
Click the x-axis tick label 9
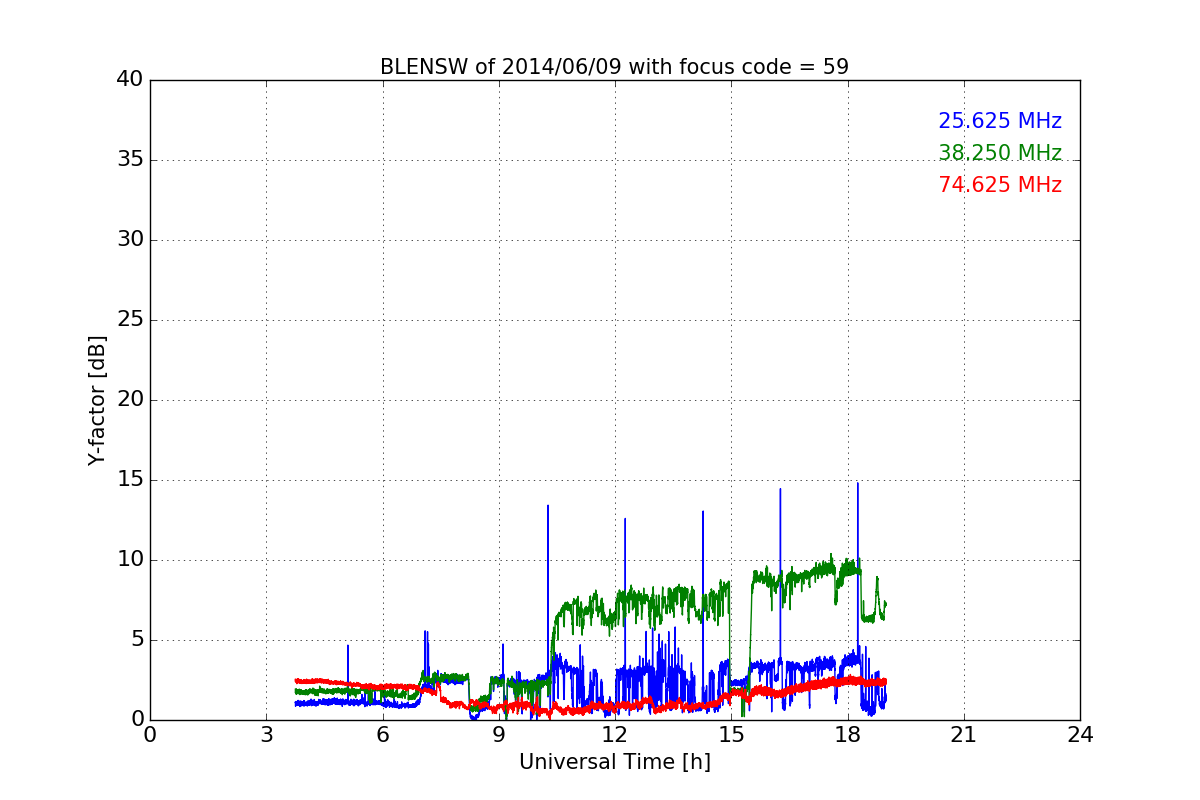[499, 735]
